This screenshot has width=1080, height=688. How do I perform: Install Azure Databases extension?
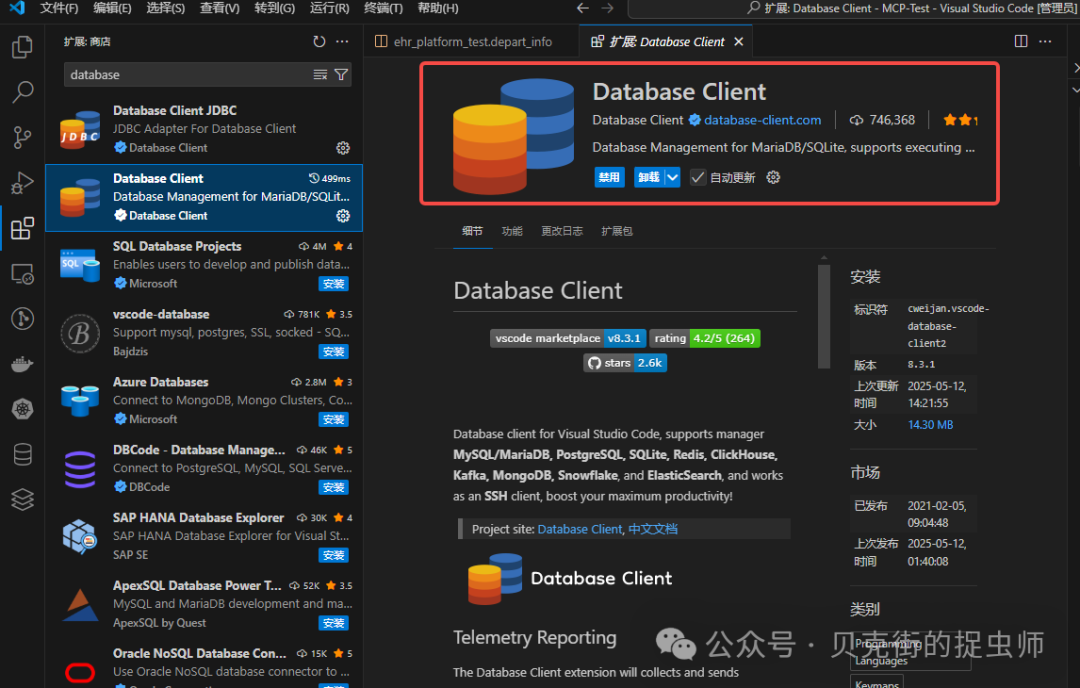(333, 419)
